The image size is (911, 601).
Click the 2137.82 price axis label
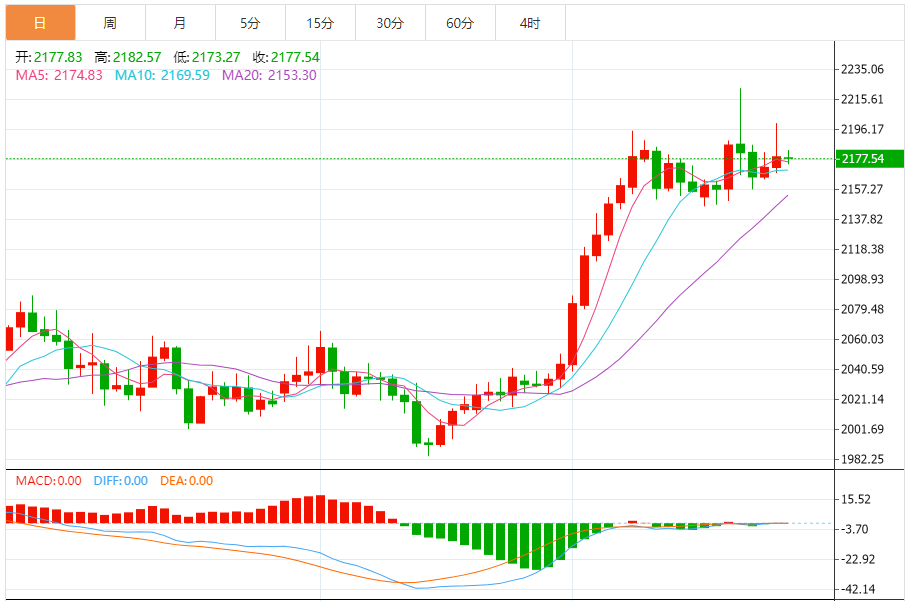tap(862, 219)
